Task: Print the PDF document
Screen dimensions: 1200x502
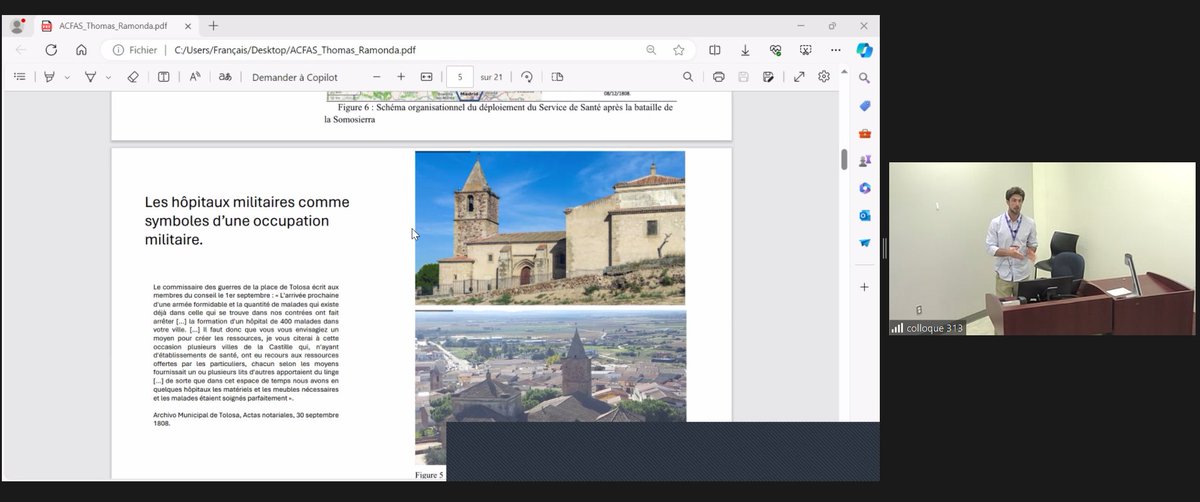Action: tap(718, 77)
